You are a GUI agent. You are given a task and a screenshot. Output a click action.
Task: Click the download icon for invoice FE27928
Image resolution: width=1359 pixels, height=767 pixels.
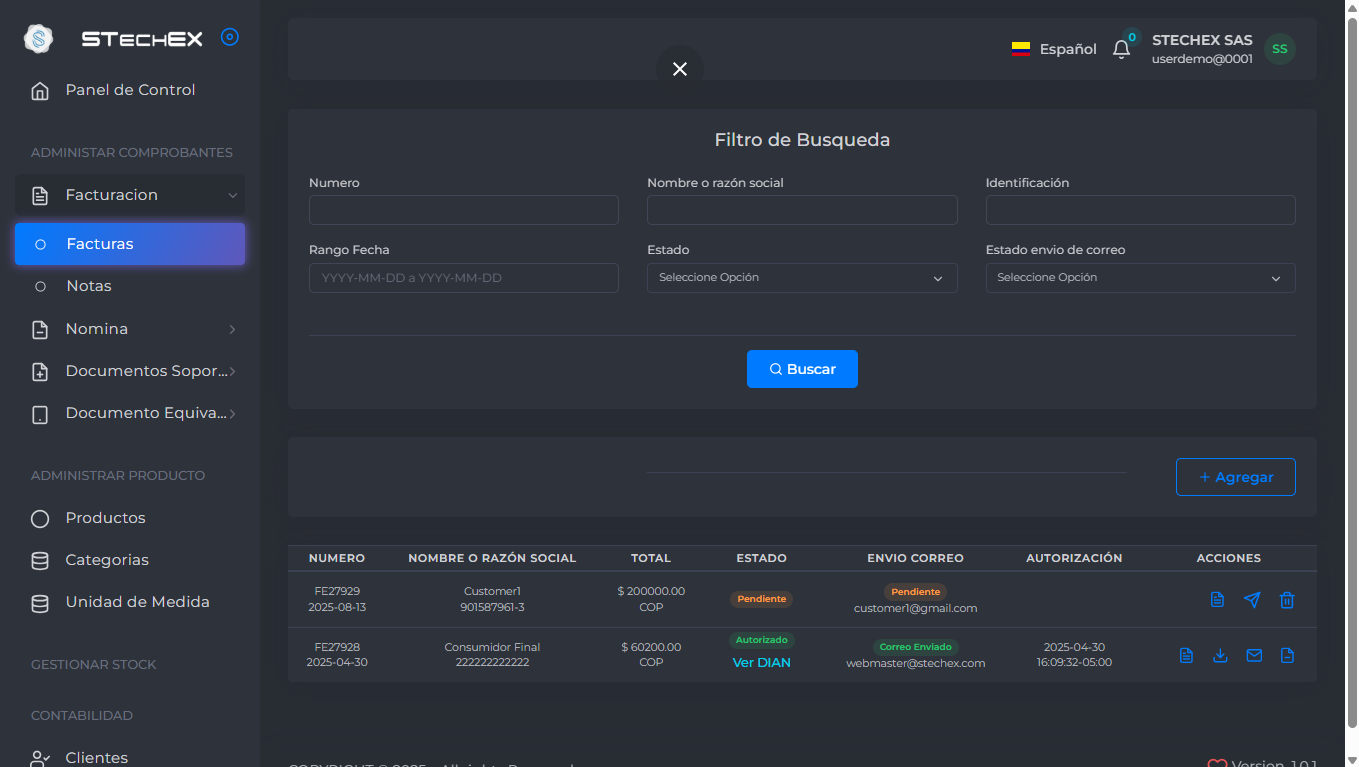1220,656
